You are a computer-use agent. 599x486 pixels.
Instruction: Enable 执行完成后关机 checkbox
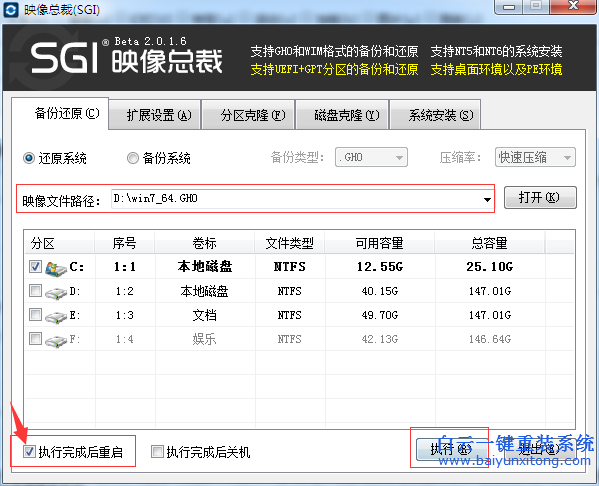tap(157, 452)
